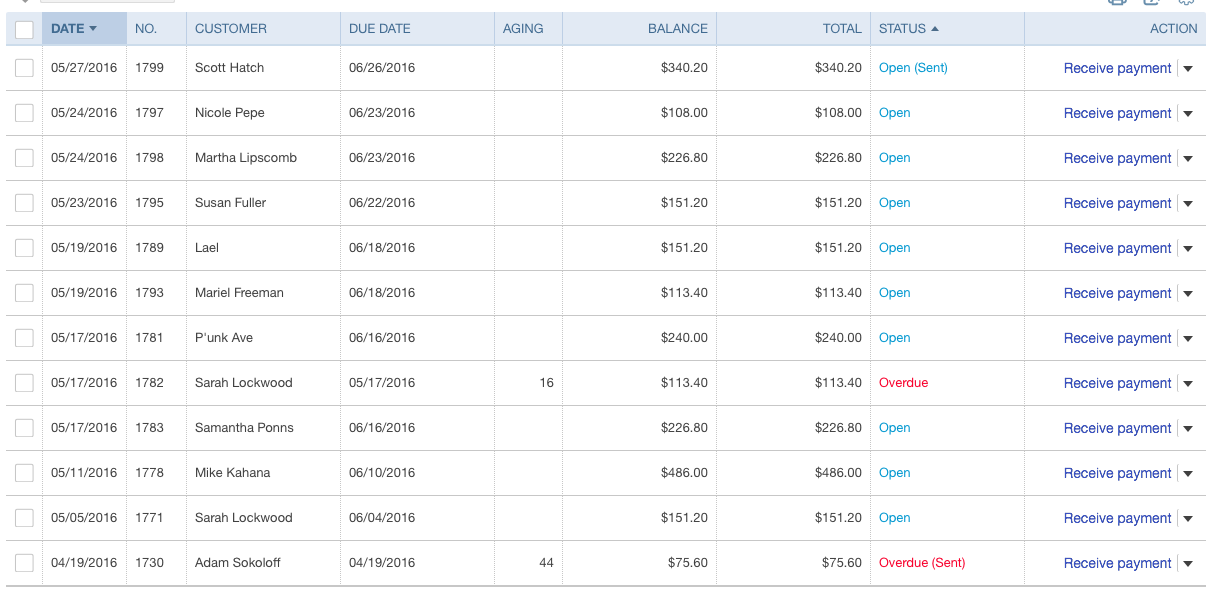Select the checkbox for invoice 1797 Nicole Pepe
Viewport: 1230px width, 595px height.
coord(25,113)
